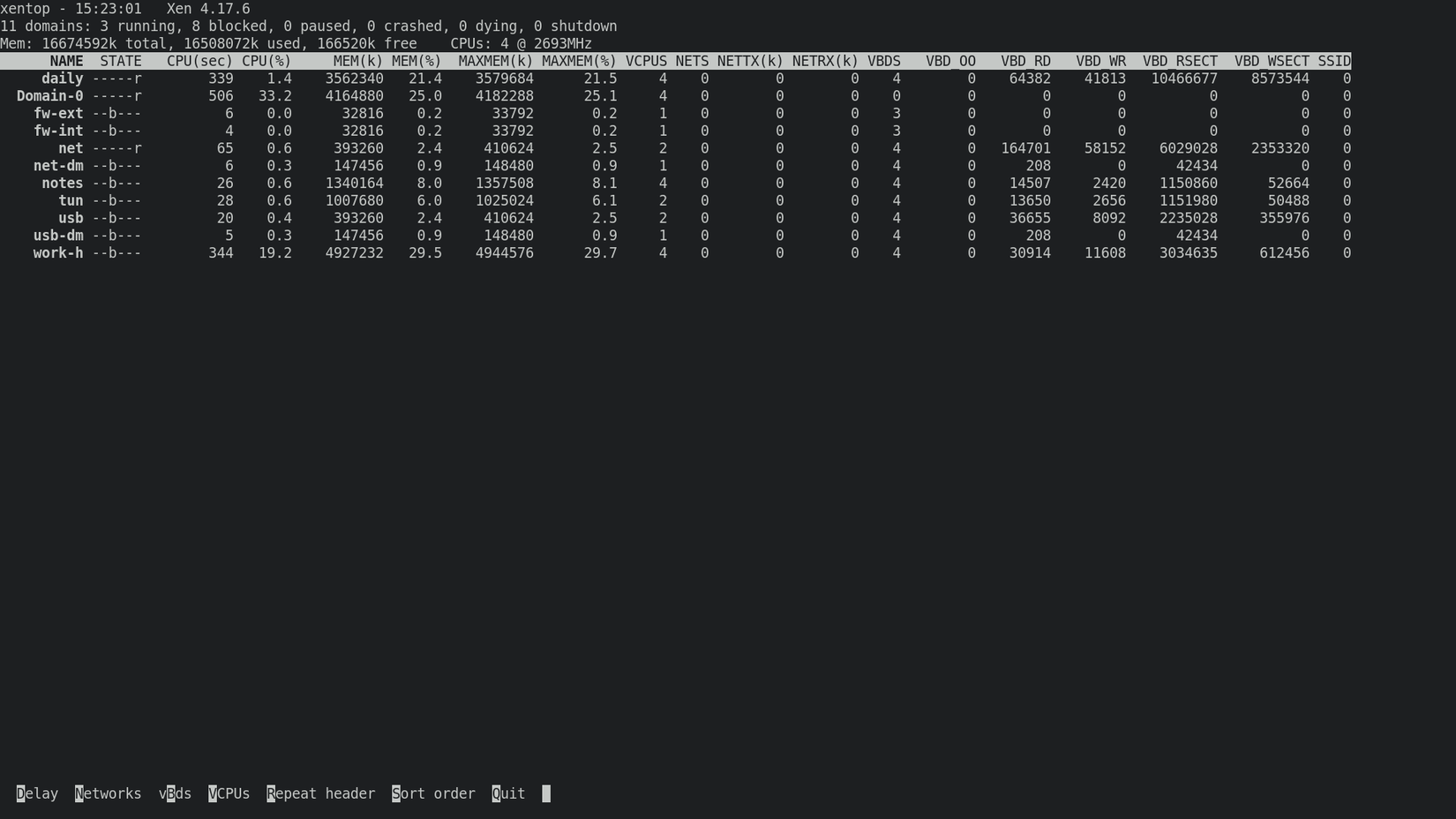Image resolution: width=1456 pixels, height=819 pixels.
Task: Click the VBDS column header
Action: click(884, 61)
